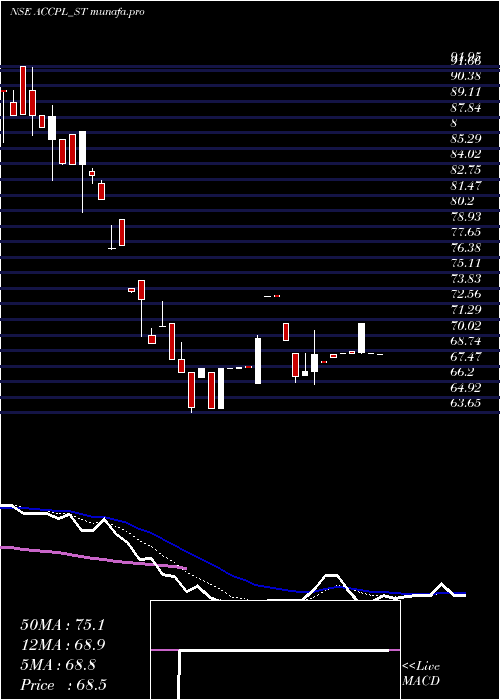The width and height of the screenshot is (500, 700).
Task: Click the 84.02 price axis label
Action: pos(466,154)
